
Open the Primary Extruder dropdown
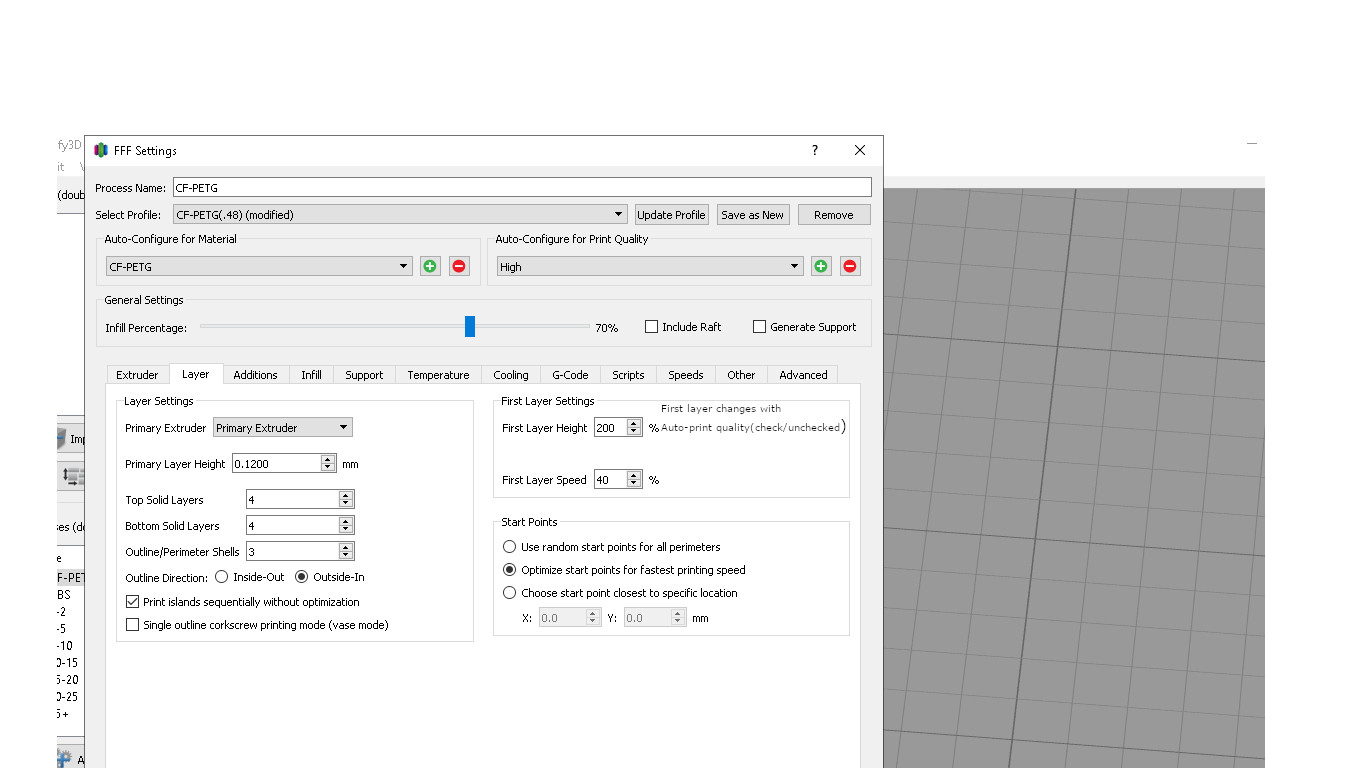pyautogui.click(x=283, y=428)
